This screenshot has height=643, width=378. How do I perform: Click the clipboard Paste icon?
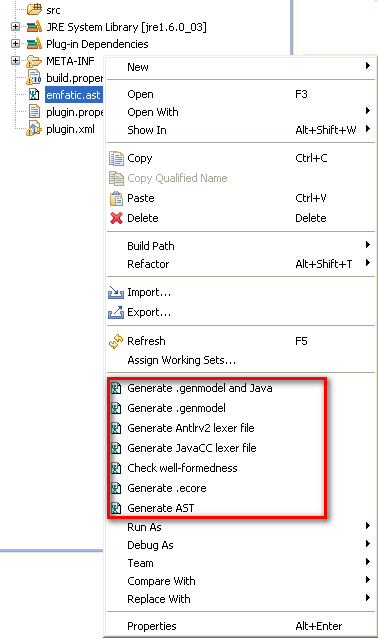pyautogui.click(x=116, y=198)
